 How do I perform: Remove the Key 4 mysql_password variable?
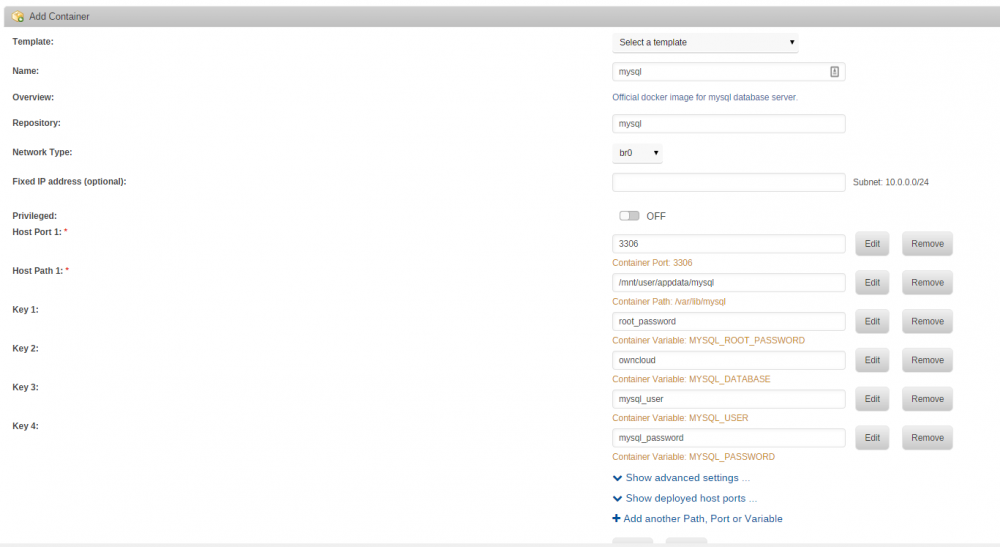927,438
